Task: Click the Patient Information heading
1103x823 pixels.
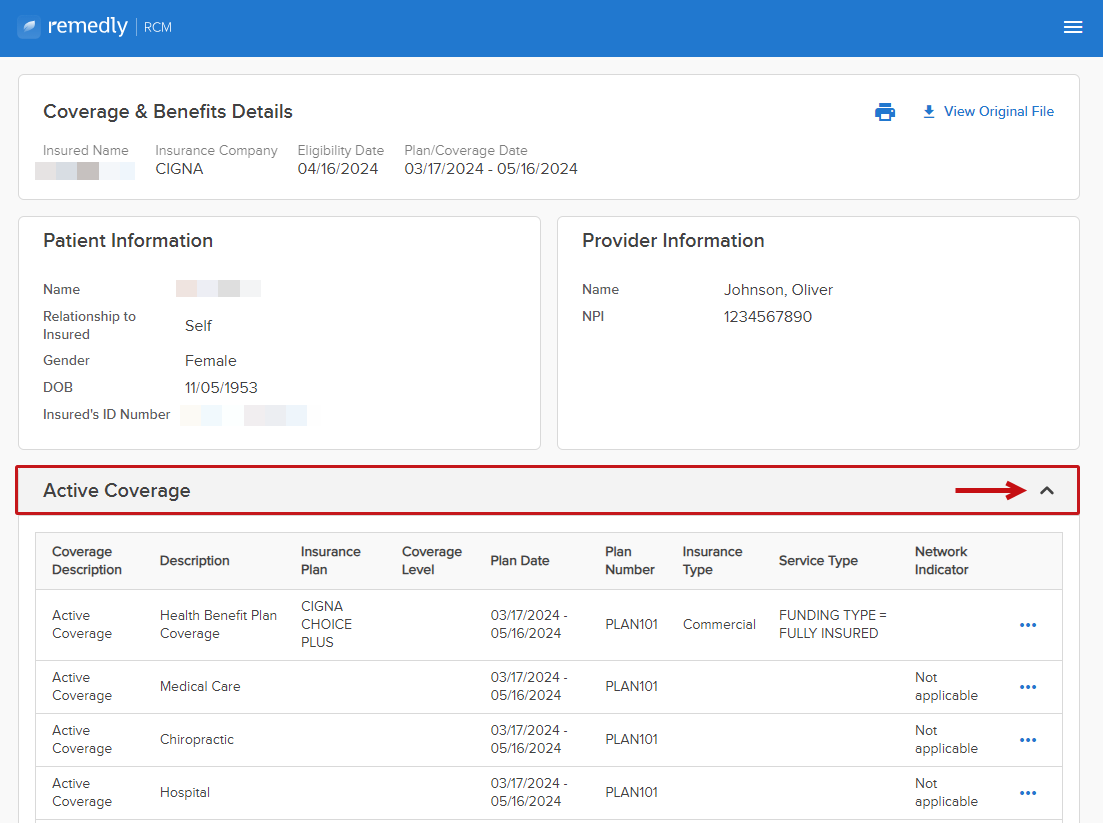Action: click(128, 241)
